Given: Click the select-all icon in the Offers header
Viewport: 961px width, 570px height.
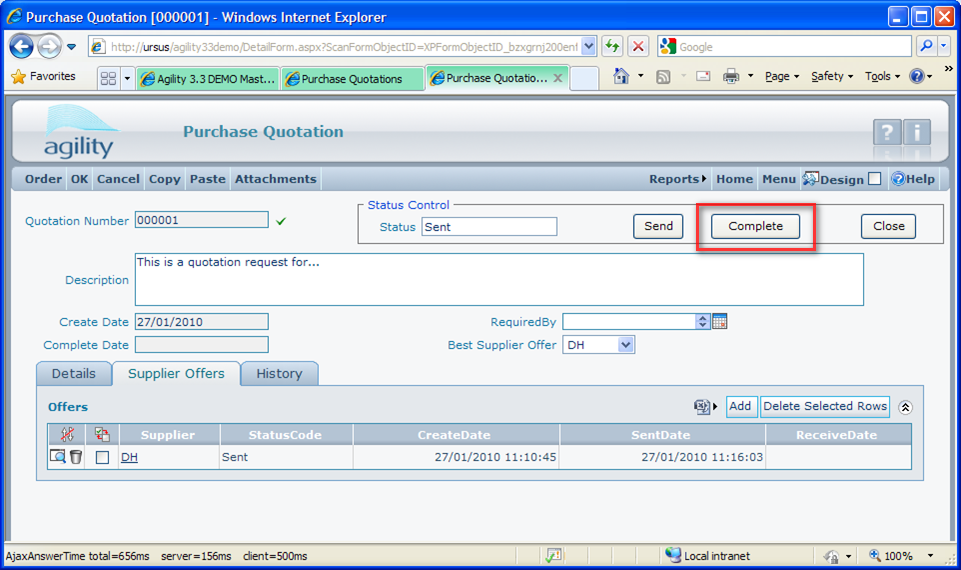Looking at the screenshot, I should pos(102,434).
